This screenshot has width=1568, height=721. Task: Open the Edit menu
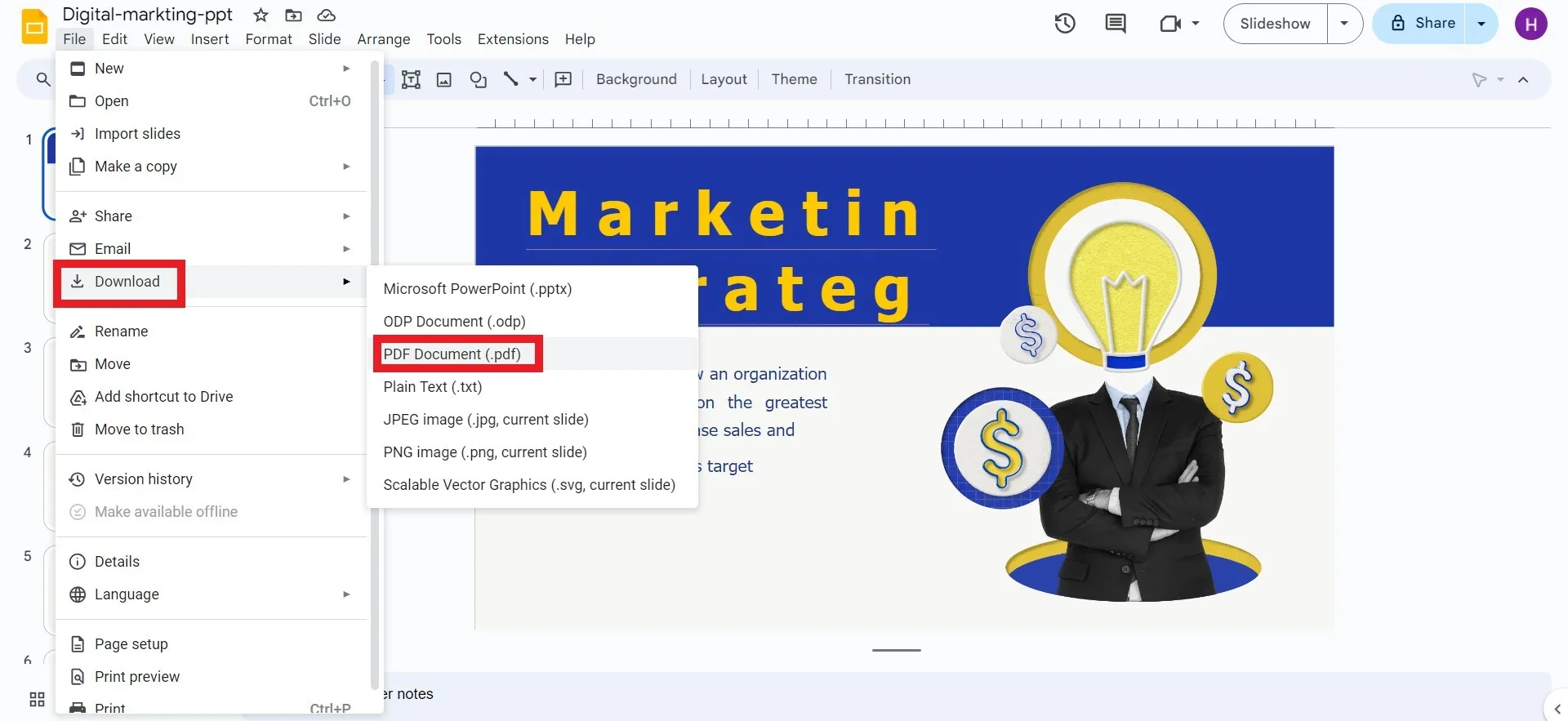coord(114,39)
